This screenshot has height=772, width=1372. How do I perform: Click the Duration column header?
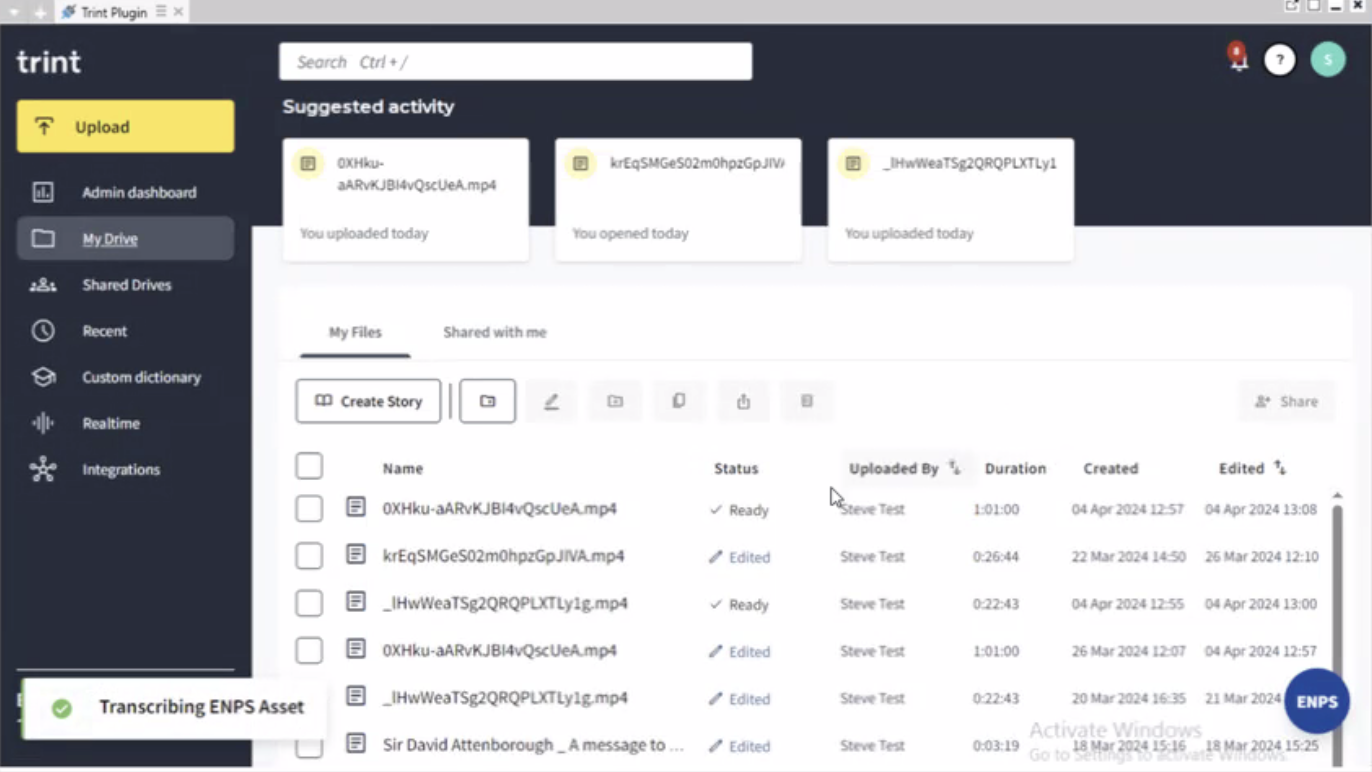click(x=1015, y=468)
